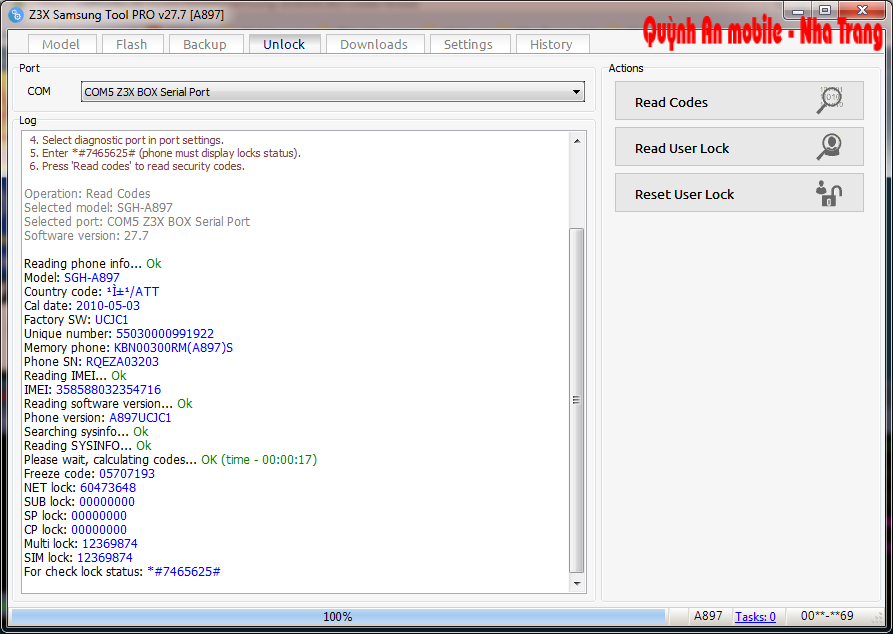The width and height of the screenshot is (893, 634).
Task: Click the Read User Lock magnifier icon
Action: [830, 147]
